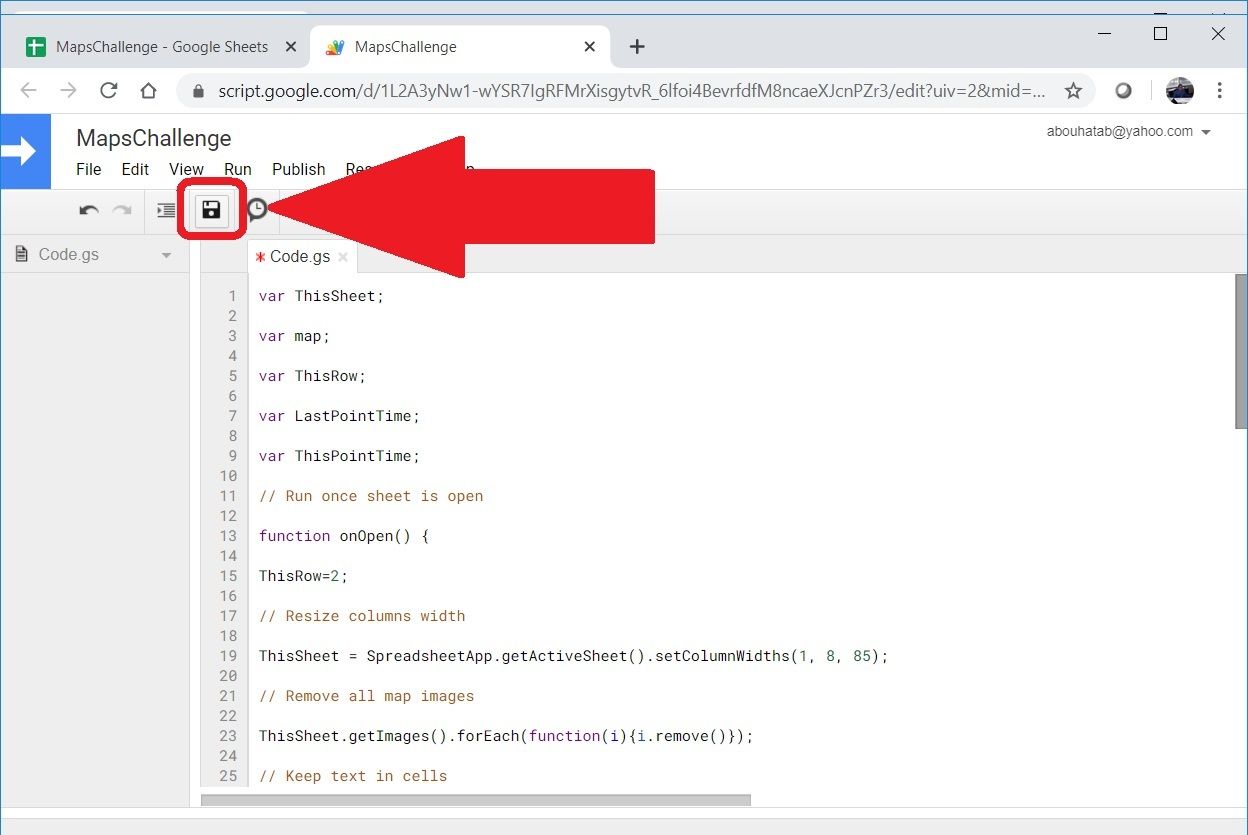The image size is (1248, 835).
Task: Switch to the MapsChallenge - Google Sheets tab
Action: 160,47
